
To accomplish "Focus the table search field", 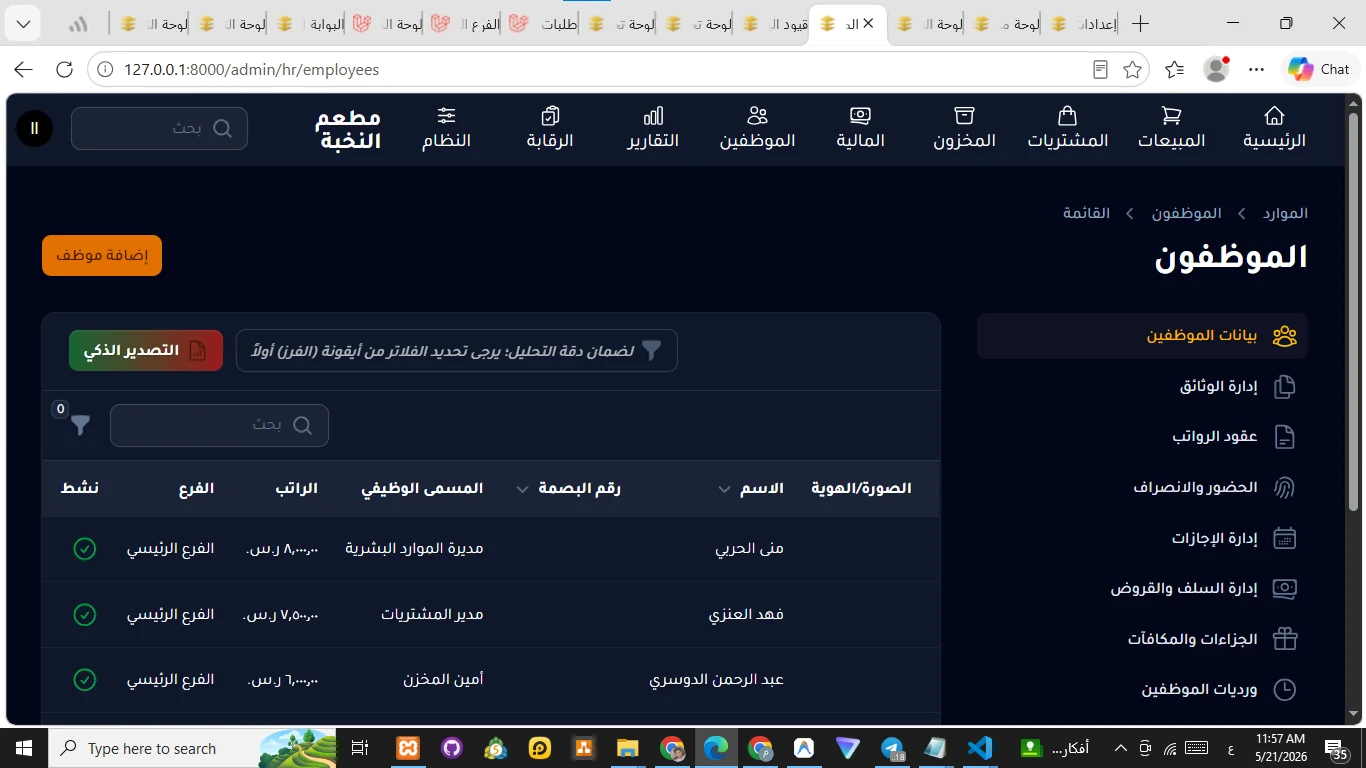I will click(219, 425).
